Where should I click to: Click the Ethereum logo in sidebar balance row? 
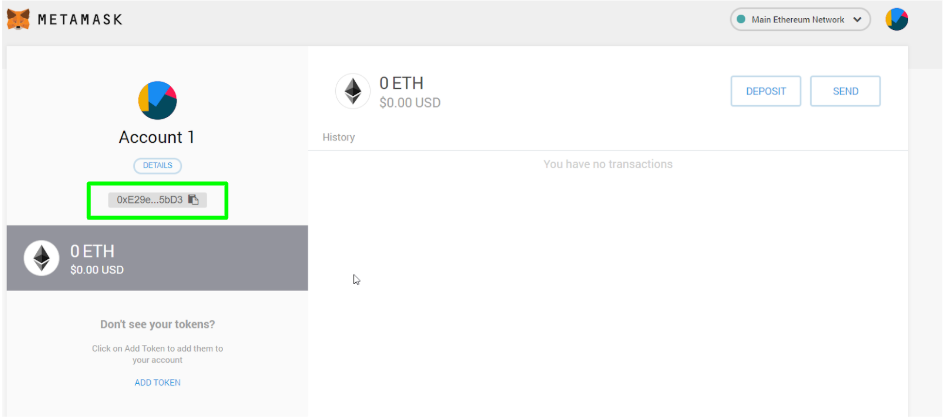(x=42, y=258)
